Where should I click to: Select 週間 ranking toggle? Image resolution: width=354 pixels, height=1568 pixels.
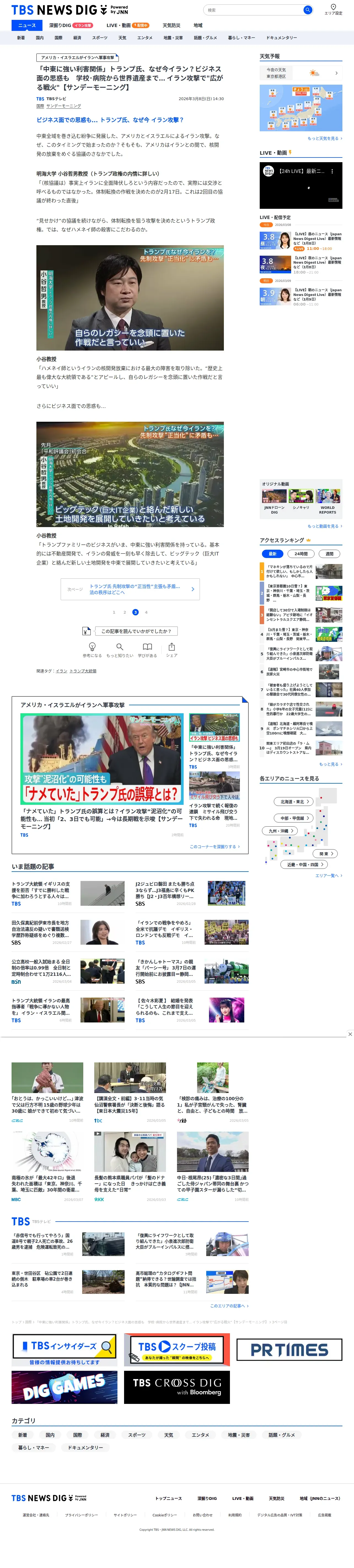329,554
